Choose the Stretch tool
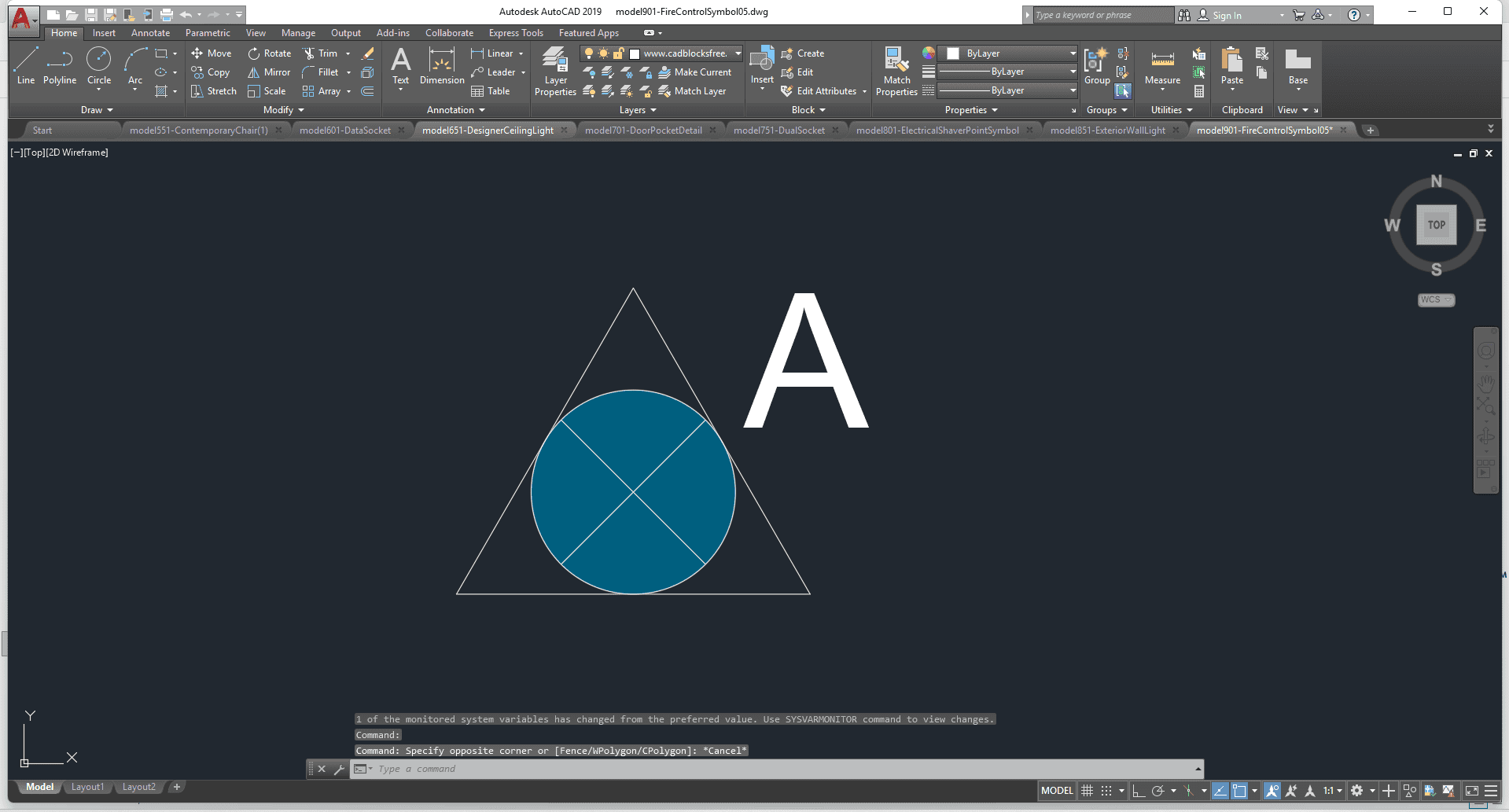Viewport: 1509px width, 812px height. tap(214, 91)
